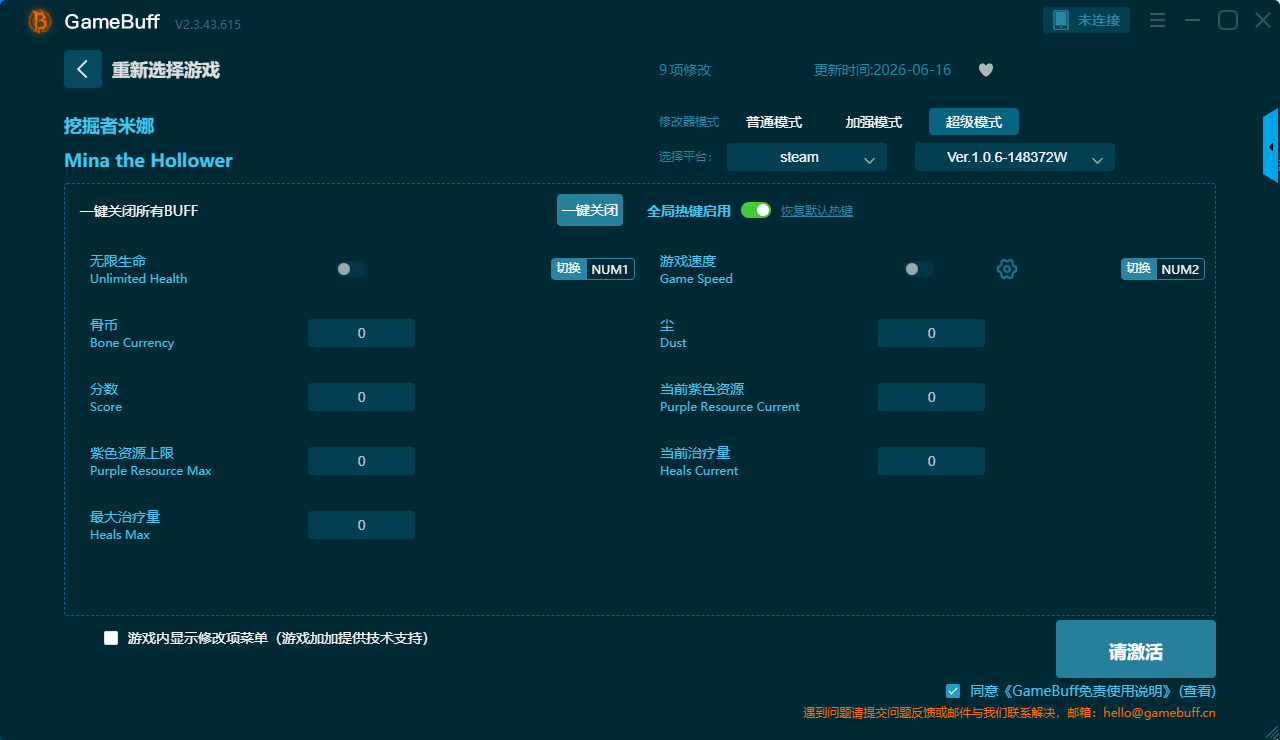Toggle Unlimited Health switch
1280x740 pixels.
coord(351,269)
